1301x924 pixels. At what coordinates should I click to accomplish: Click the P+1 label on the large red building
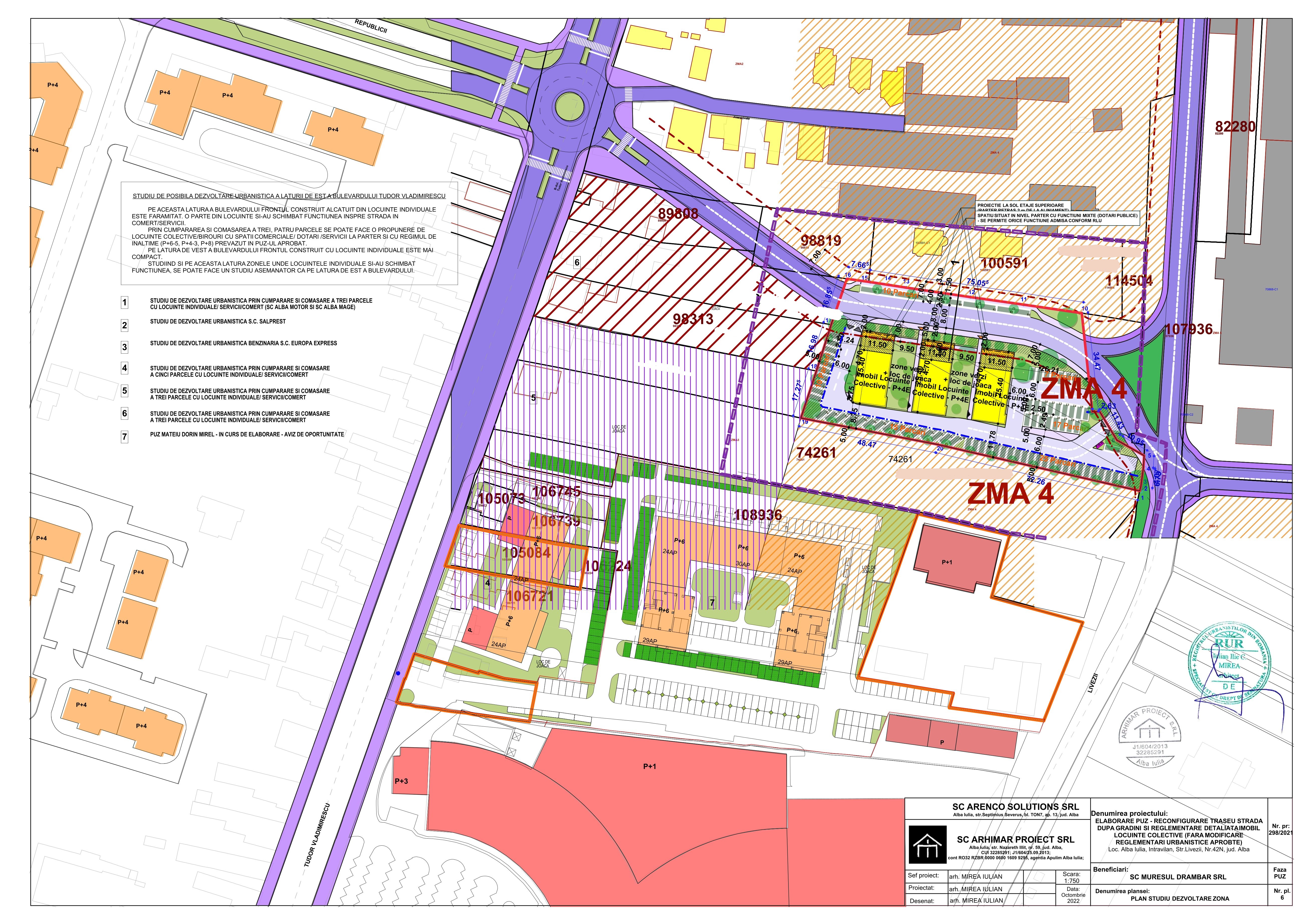(650, 766)
